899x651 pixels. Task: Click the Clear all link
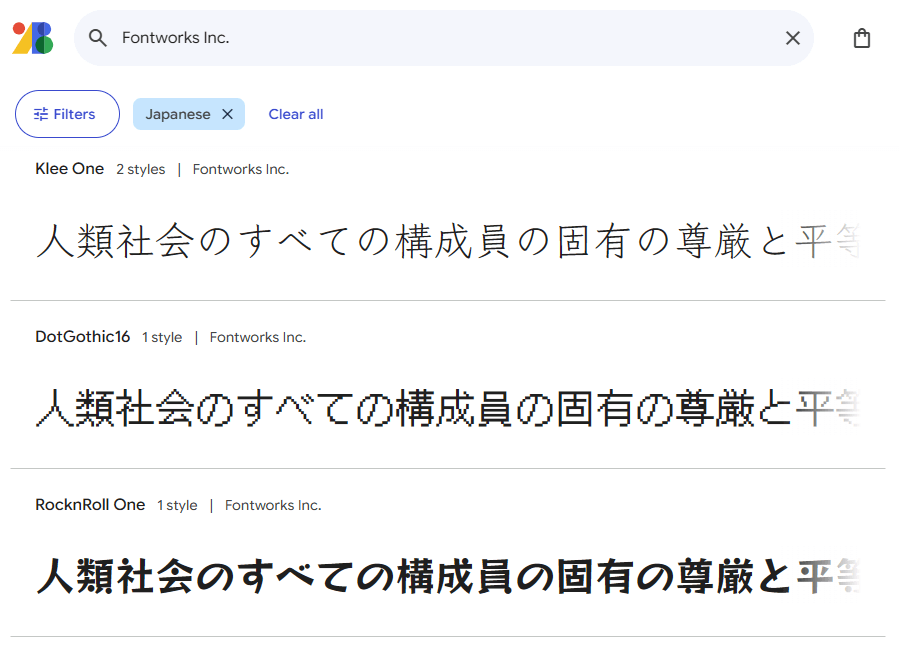pyautogui.click(x=295, y=114)
